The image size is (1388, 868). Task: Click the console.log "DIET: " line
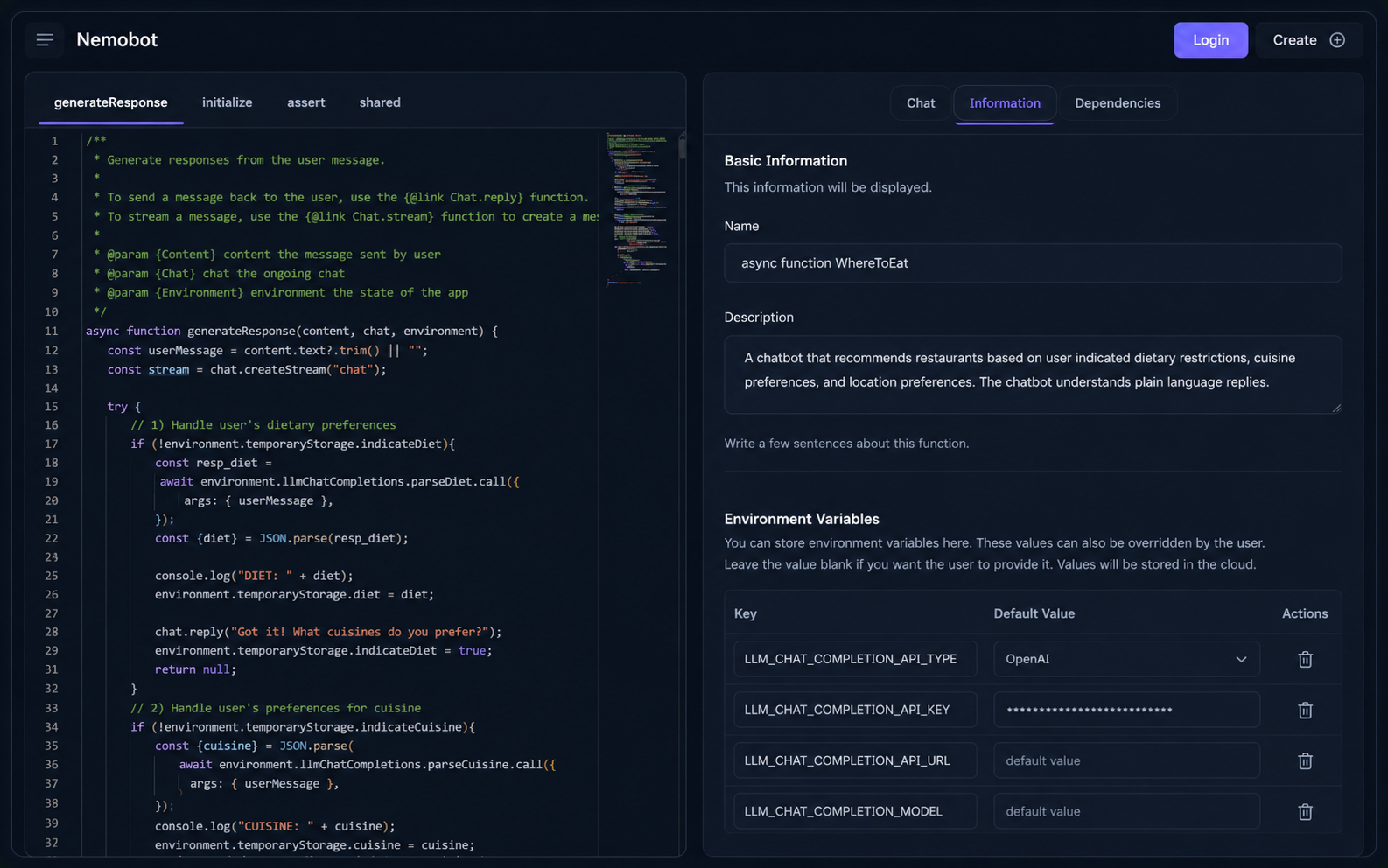tap(254, 576)
